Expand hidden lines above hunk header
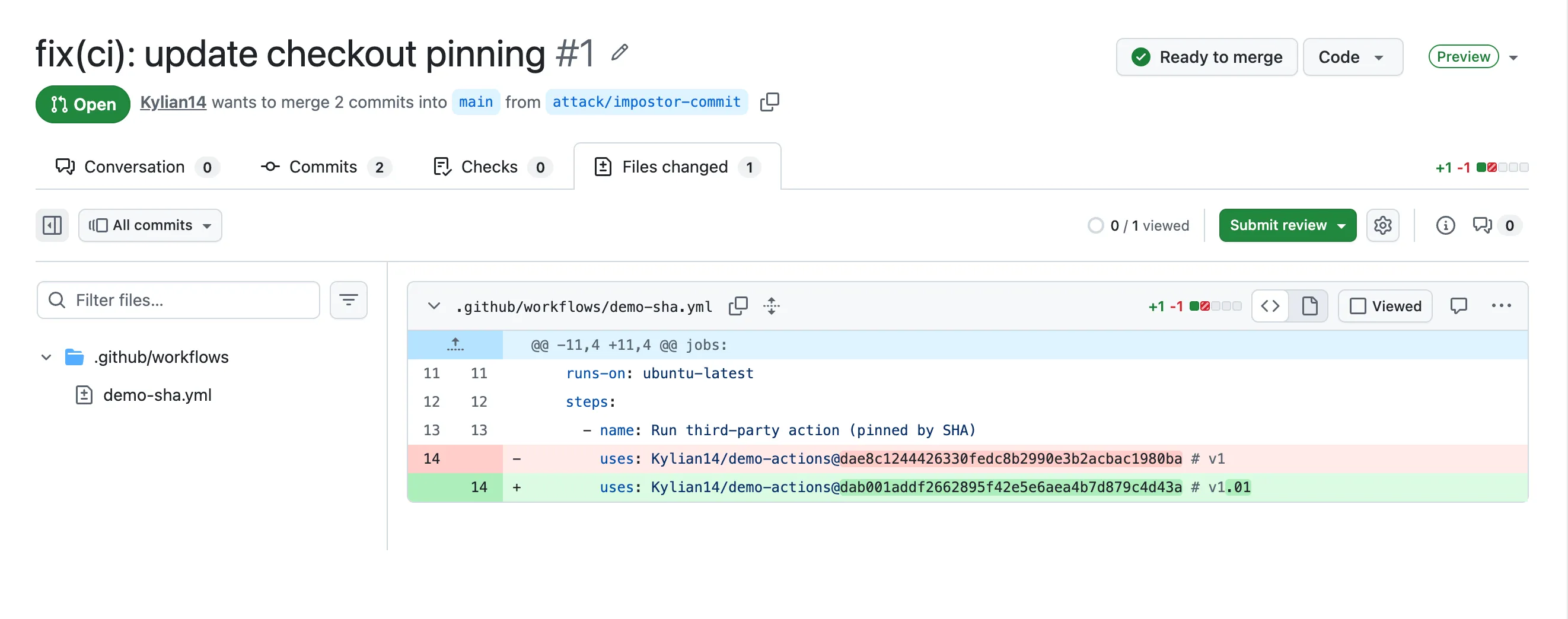This screenshot has height=619, width=1568. click(455, 345)
